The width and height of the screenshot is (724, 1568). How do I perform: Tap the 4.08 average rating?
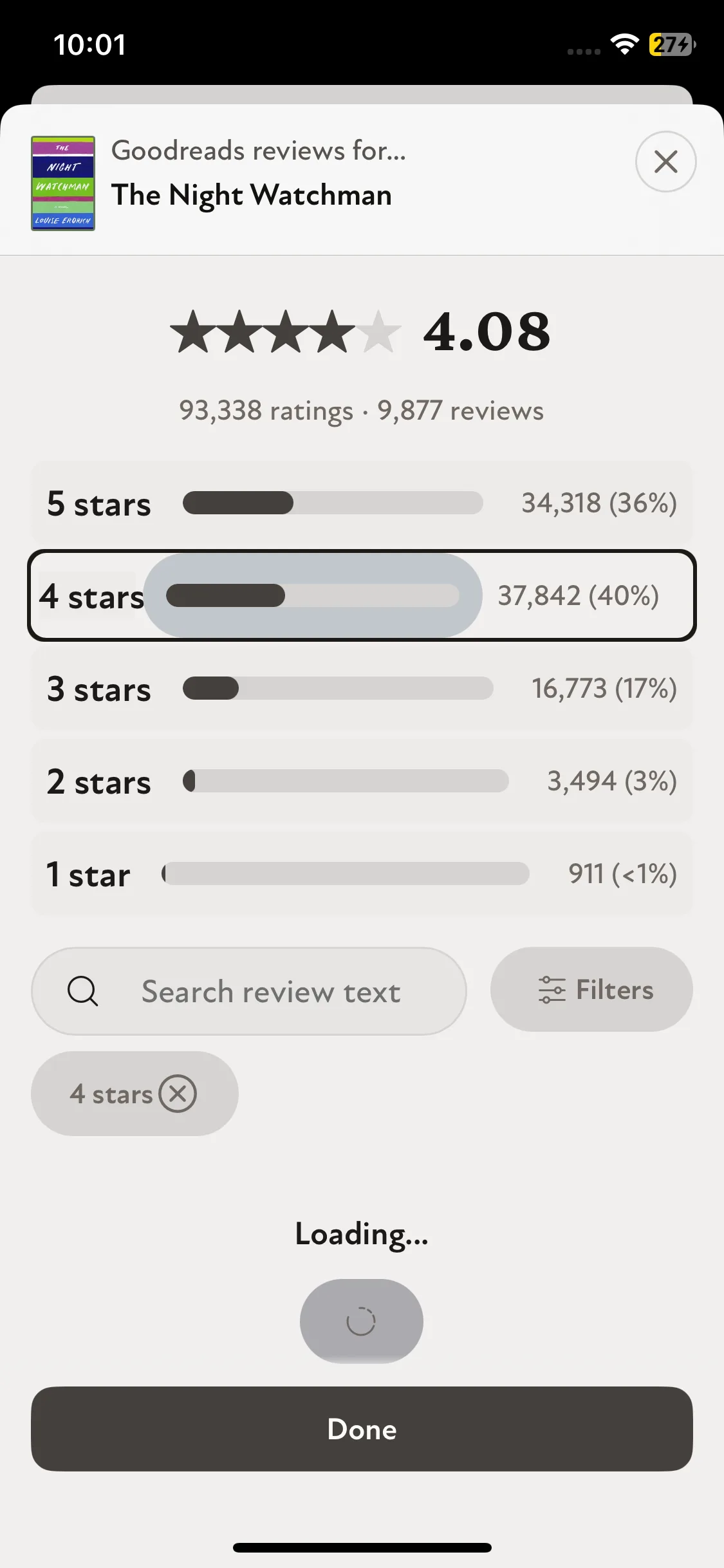[487, 332]
